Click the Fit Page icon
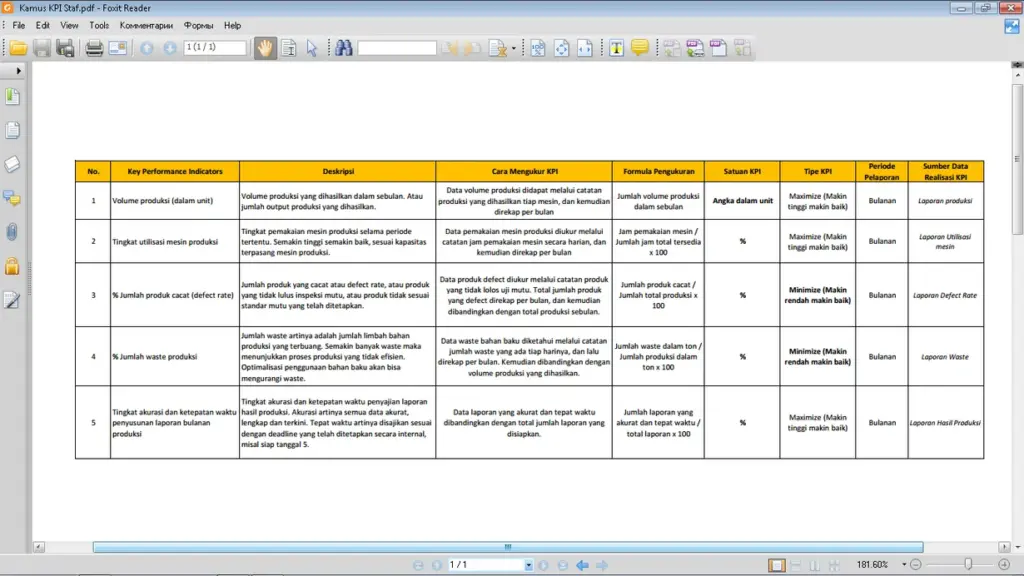The image size is (1024, 576). click(x=561, y=48)
